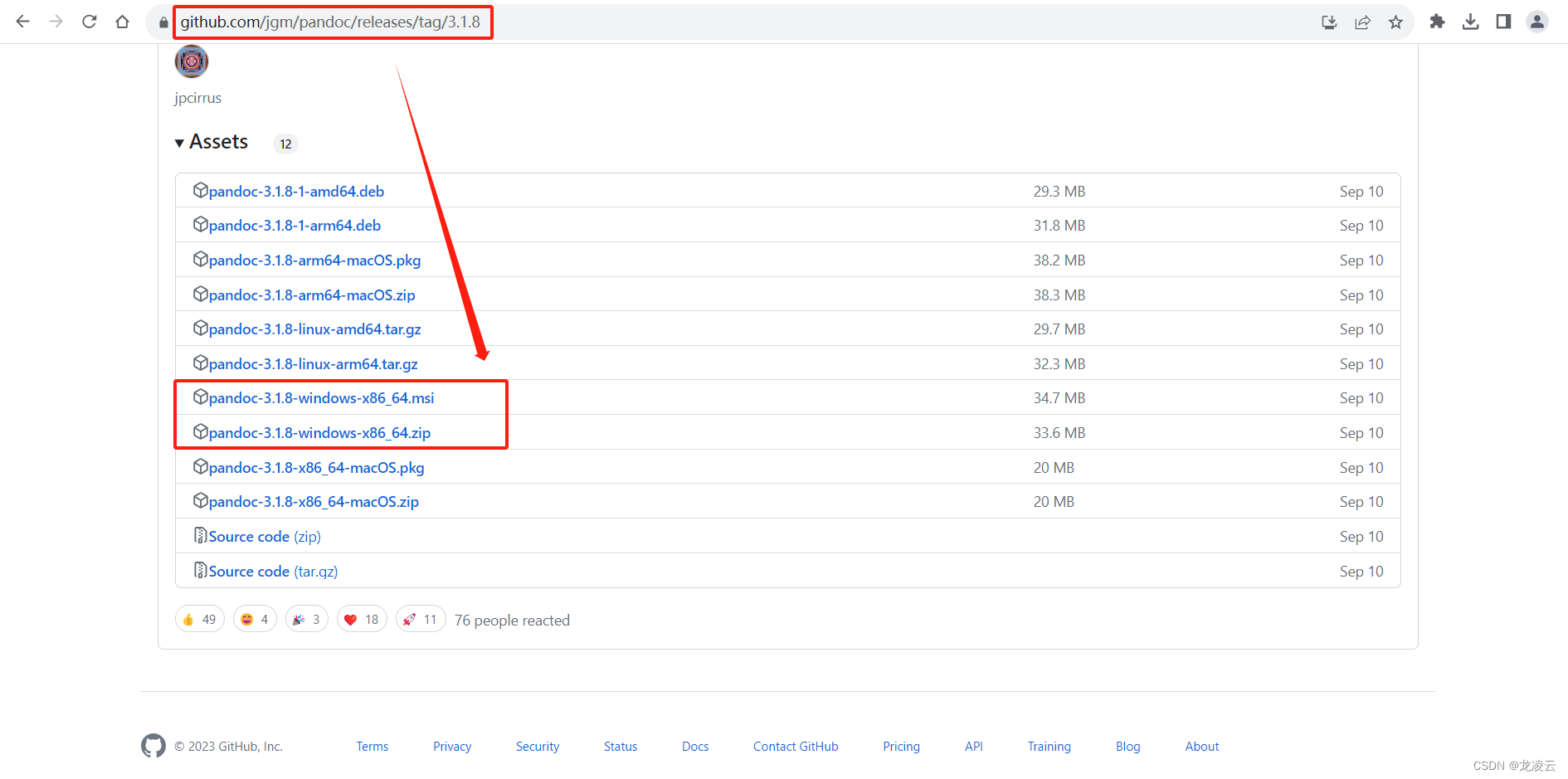Click the package icon for pandoc-3.1.8-1-arm64.deb

[x=200, y=224]
